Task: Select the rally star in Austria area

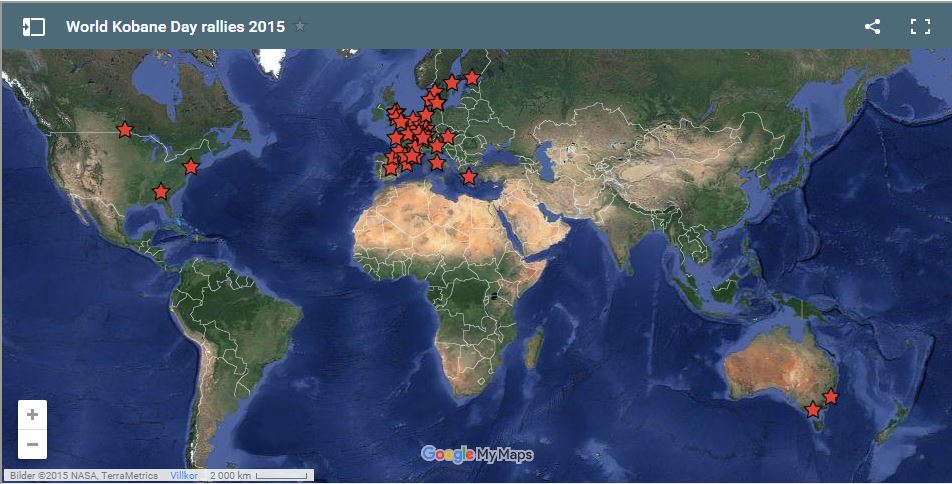Action: coord(447,137)
